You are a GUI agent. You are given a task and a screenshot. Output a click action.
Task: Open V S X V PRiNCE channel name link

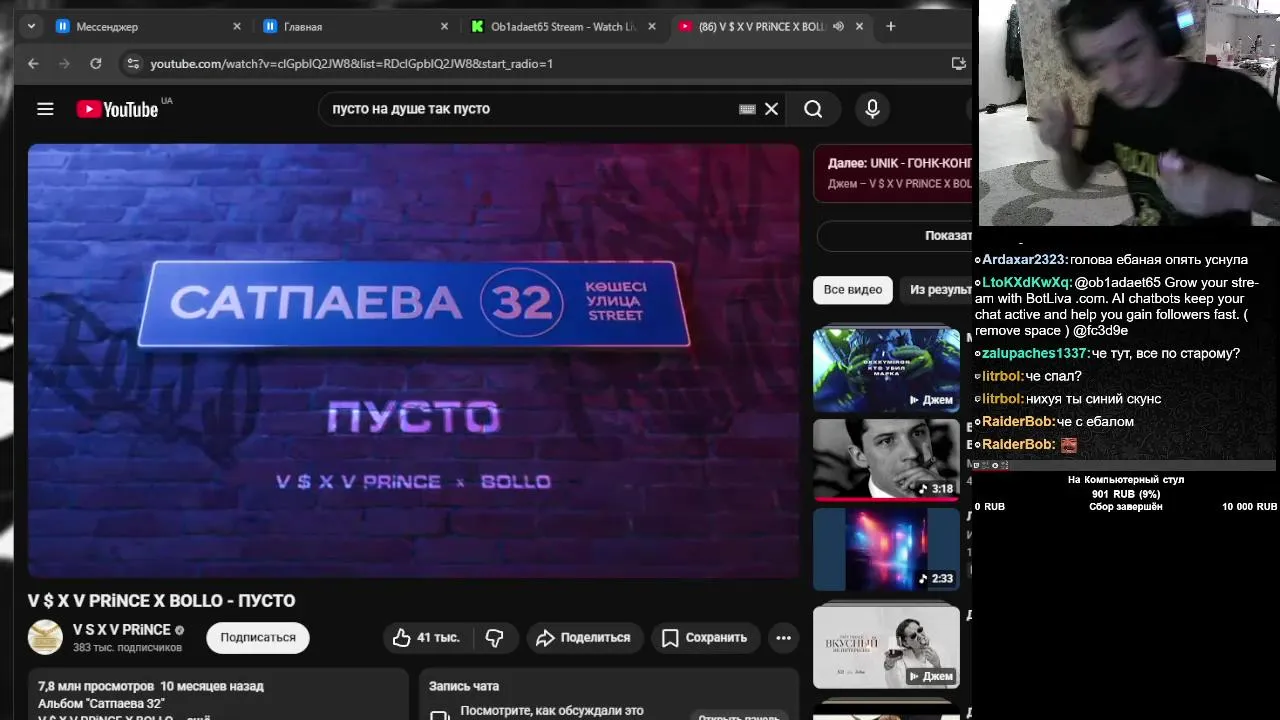coord(122,630)
